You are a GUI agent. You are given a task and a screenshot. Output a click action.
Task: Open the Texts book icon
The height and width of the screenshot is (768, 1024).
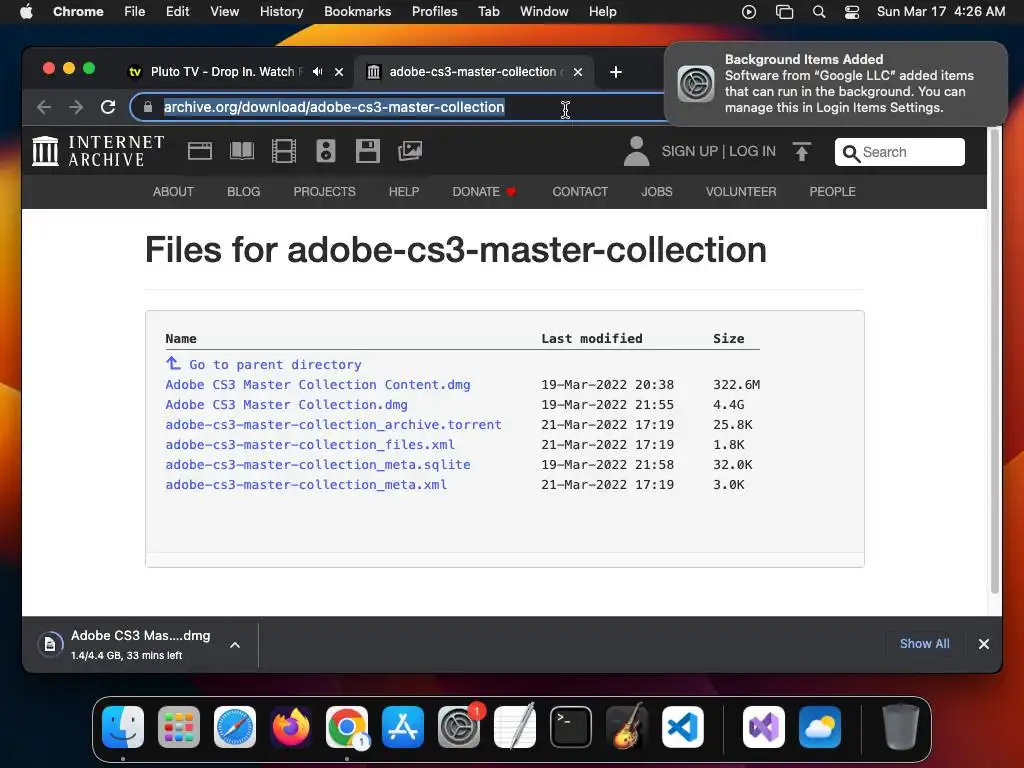242,152
